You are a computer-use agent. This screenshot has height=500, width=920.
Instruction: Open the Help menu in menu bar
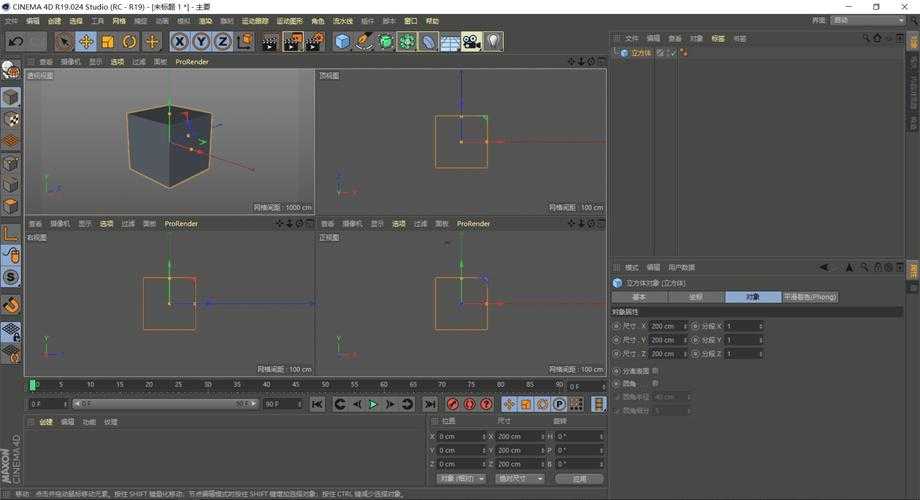(x=432, y=21)
